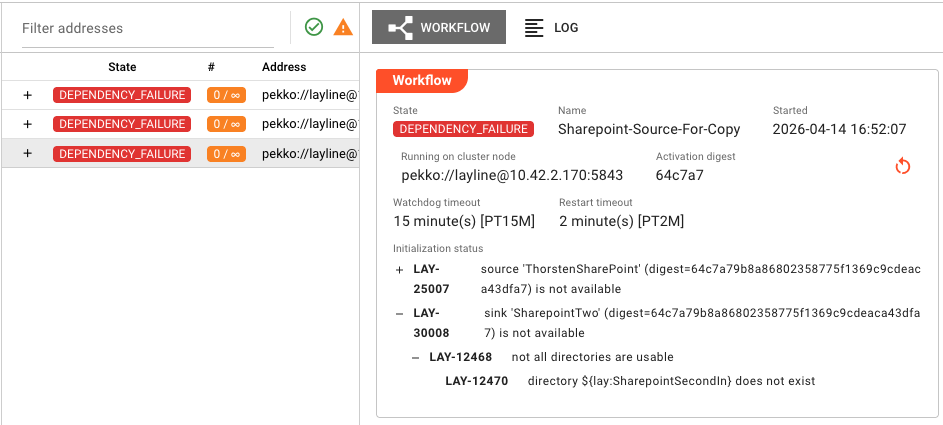943x425 pixels.
Task: Click the first row's DEPENDENCY_FAILURE badge
Action: (x=122, y=95)
